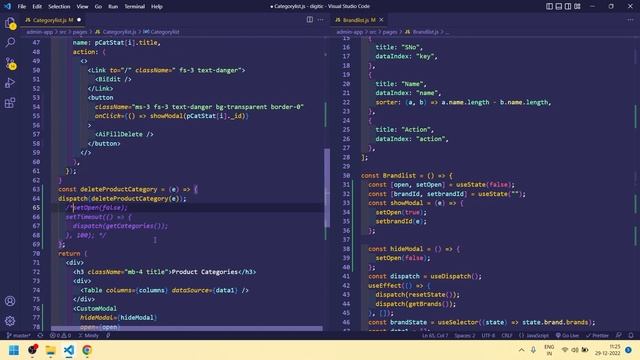
Task: Open the Go menu
Action: click(x=98, y=7)
